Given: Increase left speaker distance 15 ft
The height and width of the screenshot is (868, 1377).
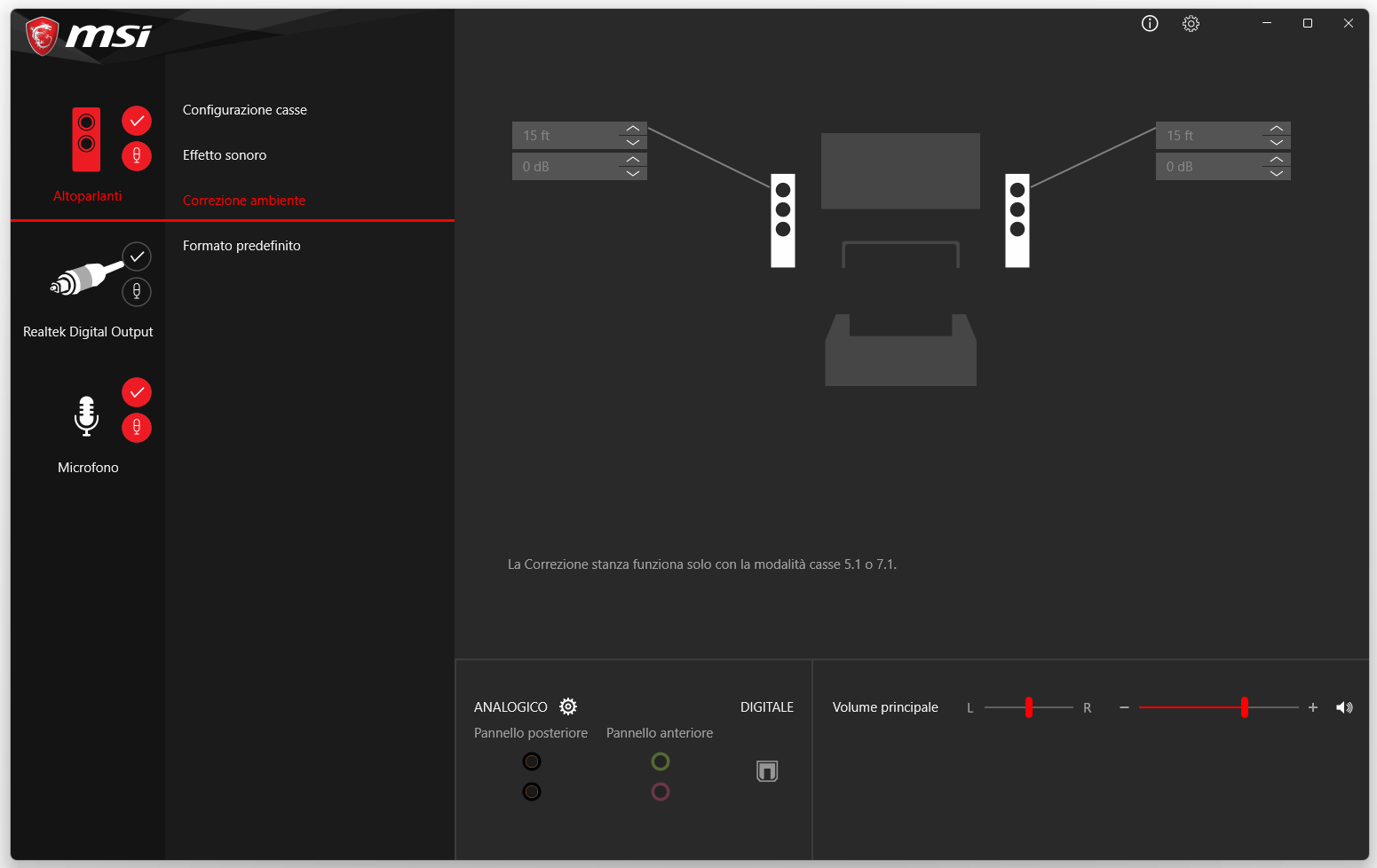Looking at the screenshot, I should click(633, 129).
